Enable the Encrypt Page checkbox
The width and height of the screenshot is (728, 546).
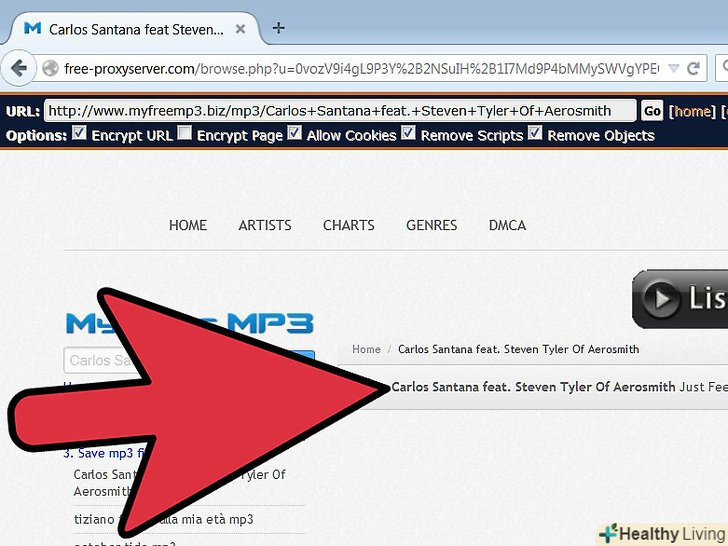point(185,133)
